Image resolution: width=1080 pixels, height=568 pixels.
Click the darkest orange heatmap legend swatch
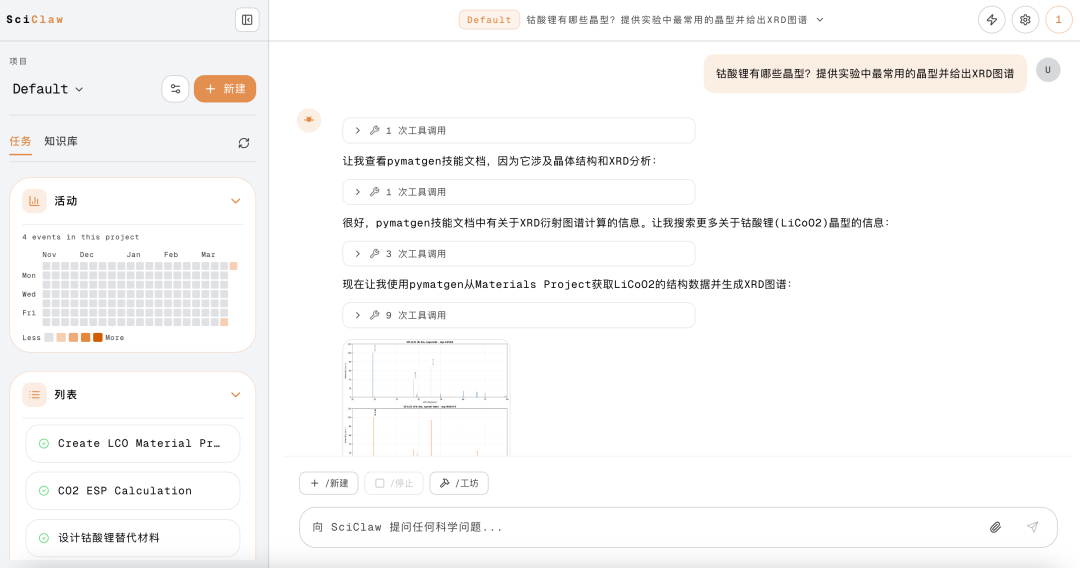click(98, 338)
